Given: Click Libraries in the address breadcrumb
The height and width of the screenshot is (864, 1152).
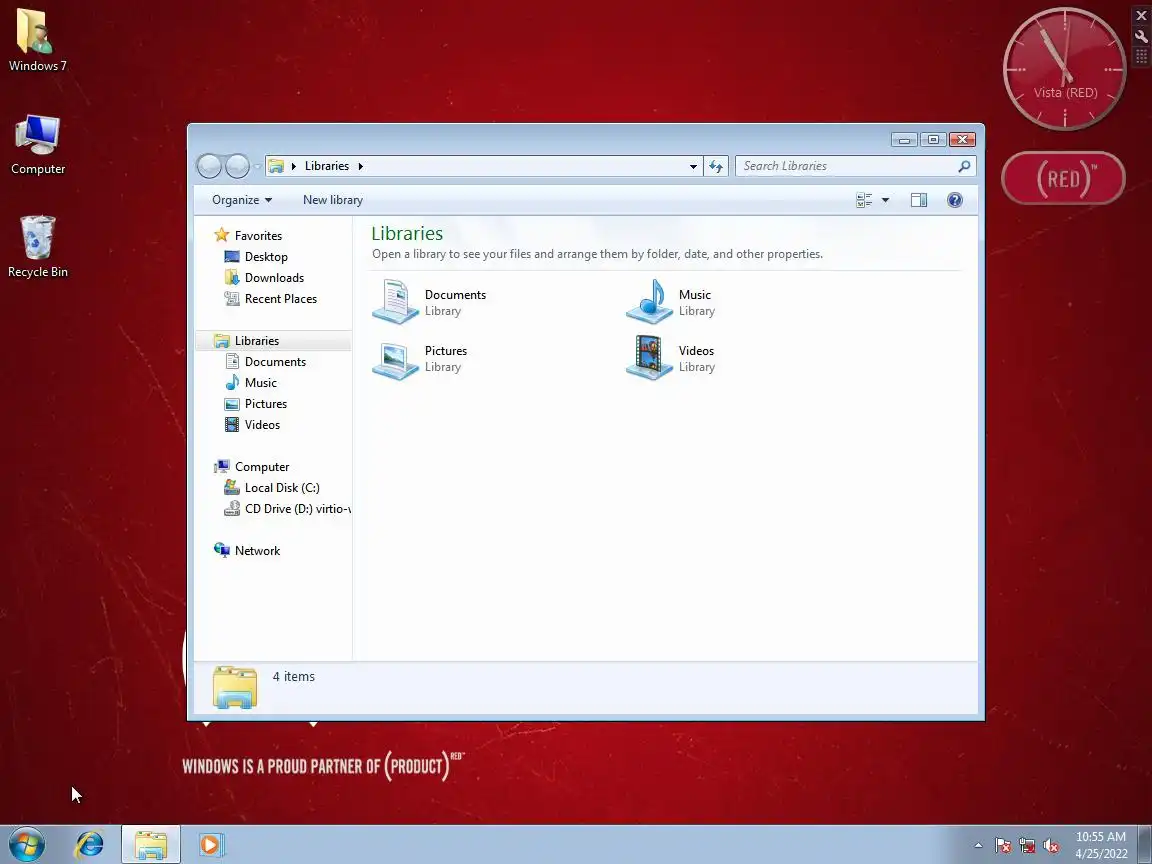Looking at the screenshot, I should [327, 166].
